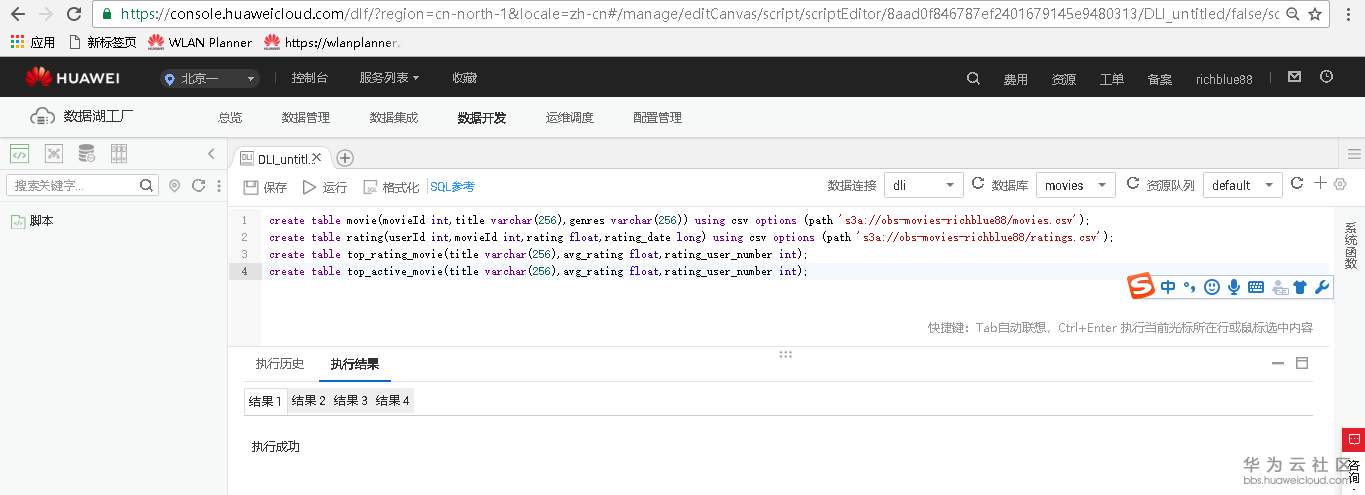
Task: Go to the 控制台 console
Action: point(309,78)
